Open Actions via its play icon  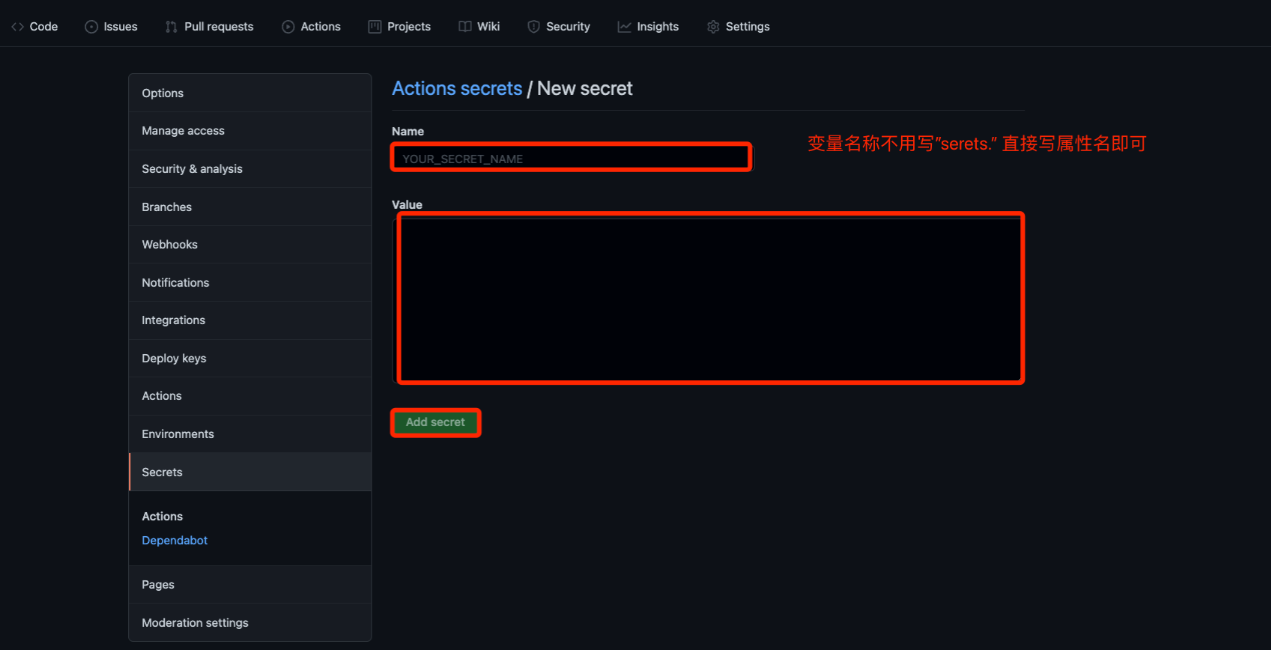287,26
